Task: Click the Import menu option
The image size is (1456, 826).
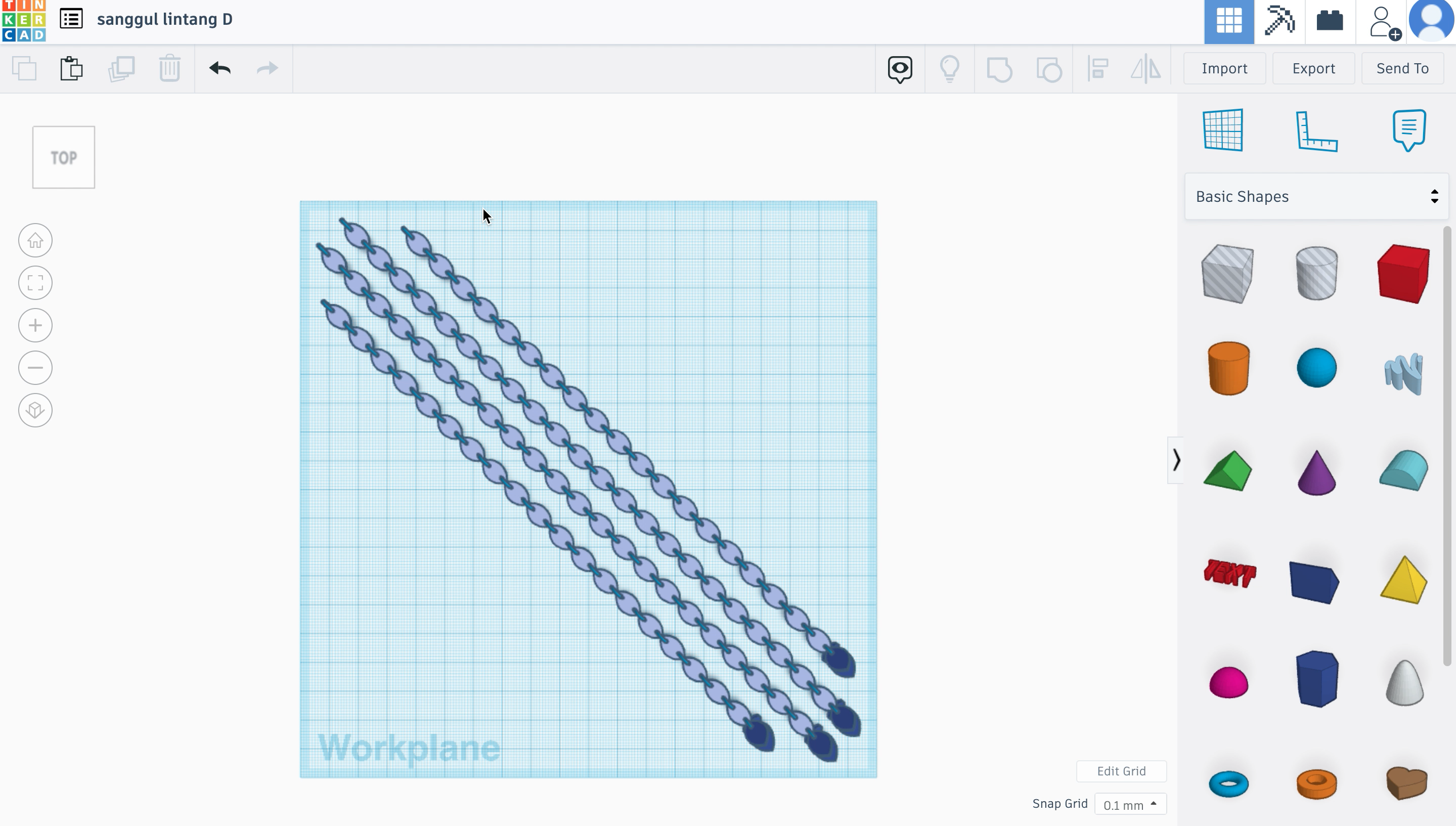Action: (1225, 68)
